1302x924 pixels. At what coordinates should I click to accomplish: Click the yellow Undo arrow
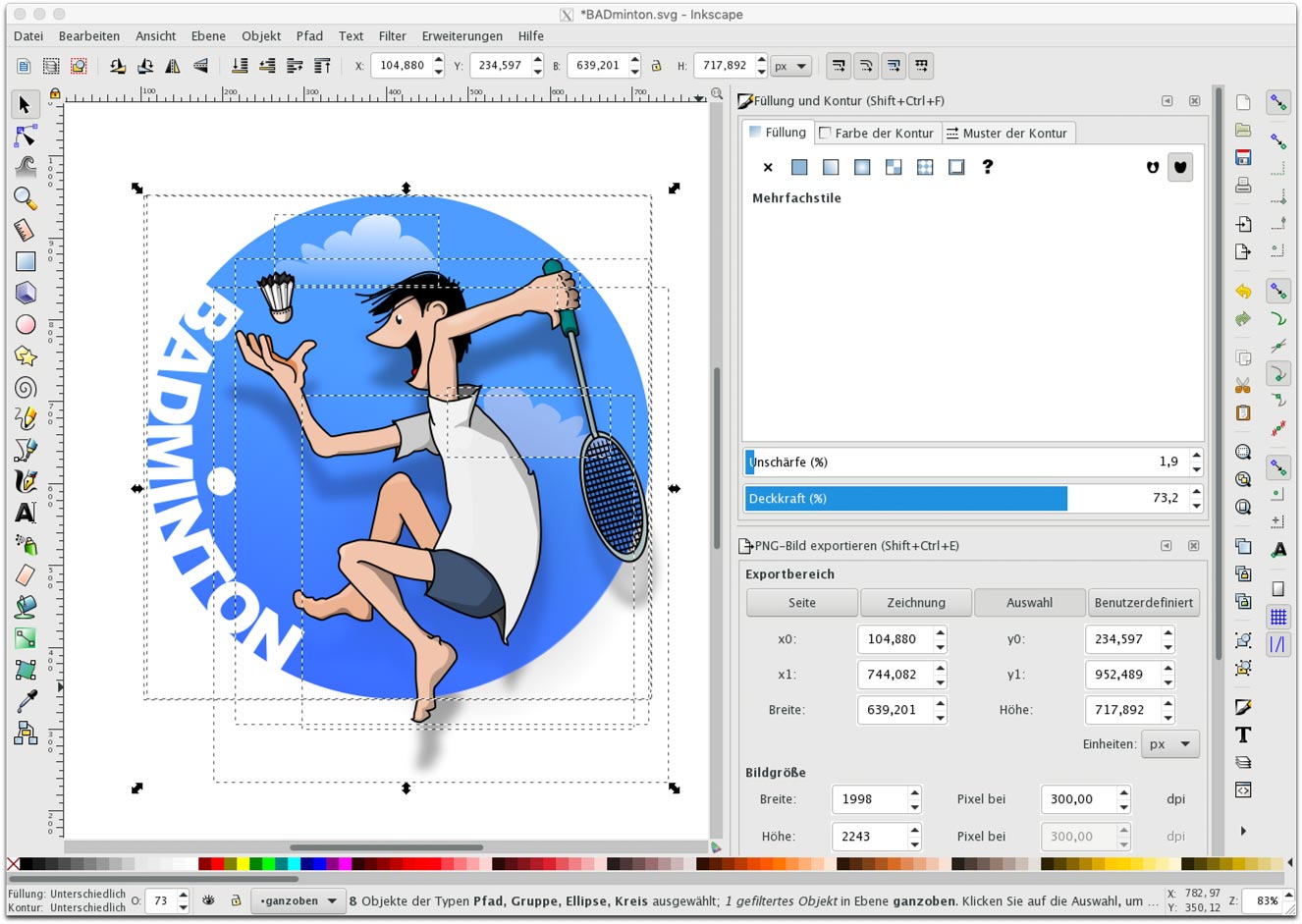coord(1243,292)
